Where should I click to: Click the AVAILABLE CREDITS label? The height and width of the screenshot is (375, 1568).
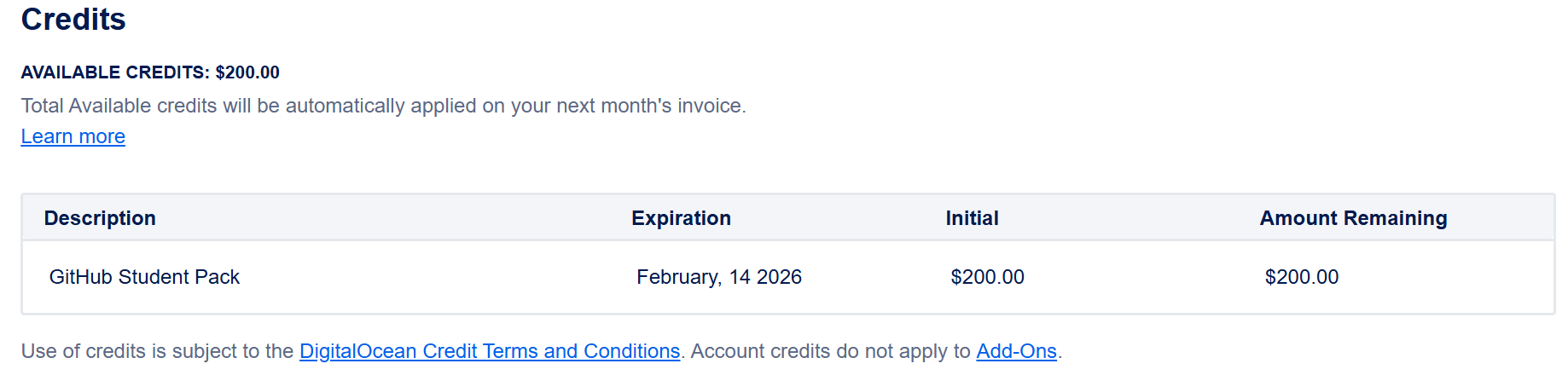(115, 72)
